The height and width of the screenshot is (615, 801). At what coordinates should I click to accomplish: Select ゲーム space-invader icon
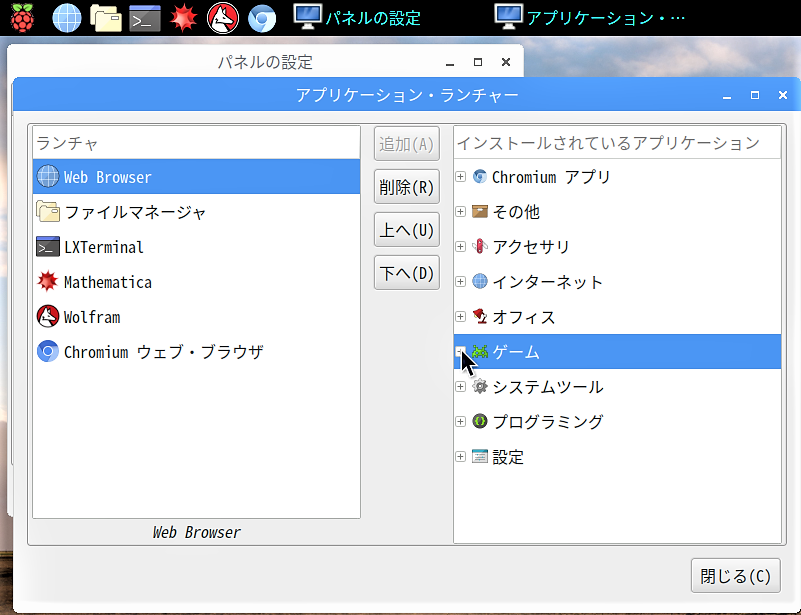point(480,351)
